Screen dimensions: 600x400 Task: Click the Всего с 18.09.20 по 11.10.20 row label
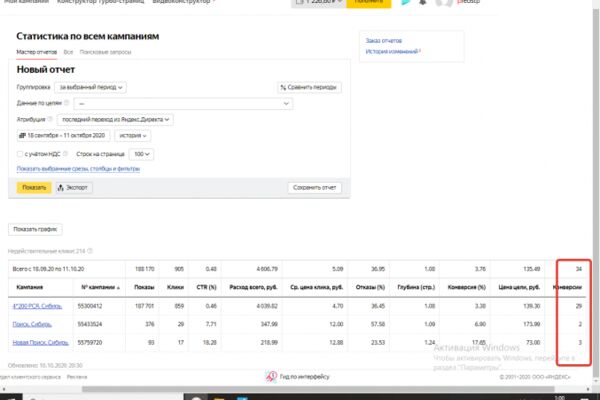(48, 269)
